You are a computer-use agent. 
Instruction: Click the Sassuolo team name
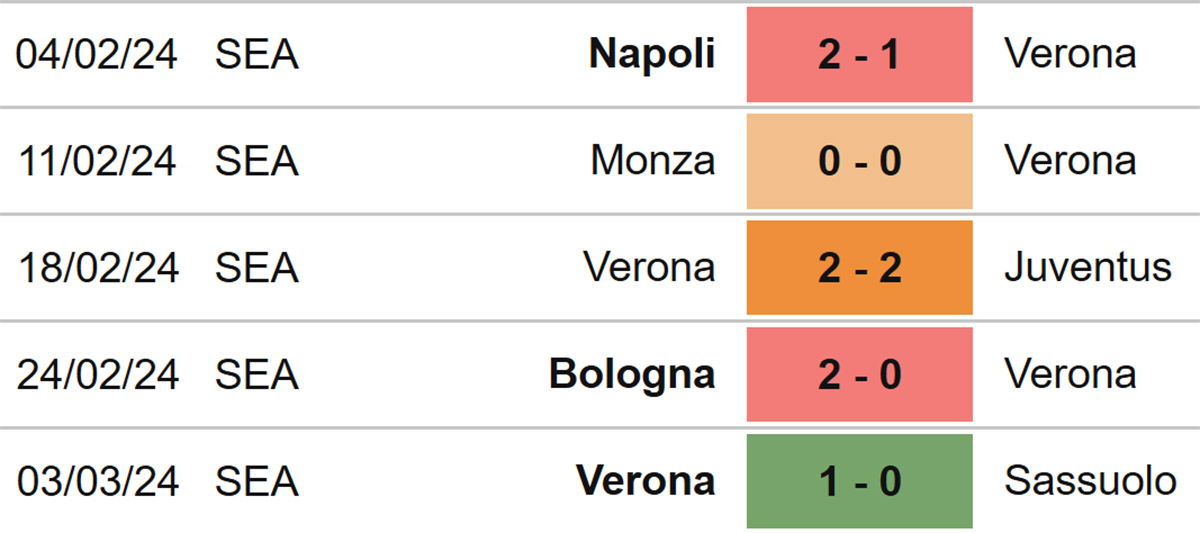click(x=1090, y=482)
